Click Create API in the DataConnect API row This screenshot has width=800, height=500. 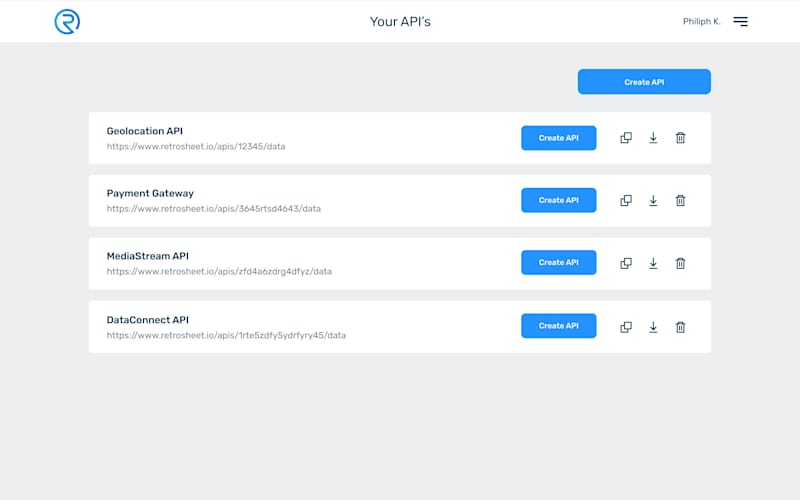[559, 326]
